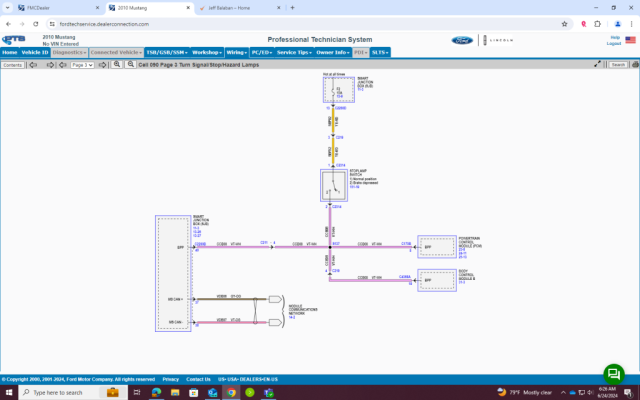The height and width of the screenshot is (400, 640).
Task: Click the Logout link
Action: click(x=613, y=43)
